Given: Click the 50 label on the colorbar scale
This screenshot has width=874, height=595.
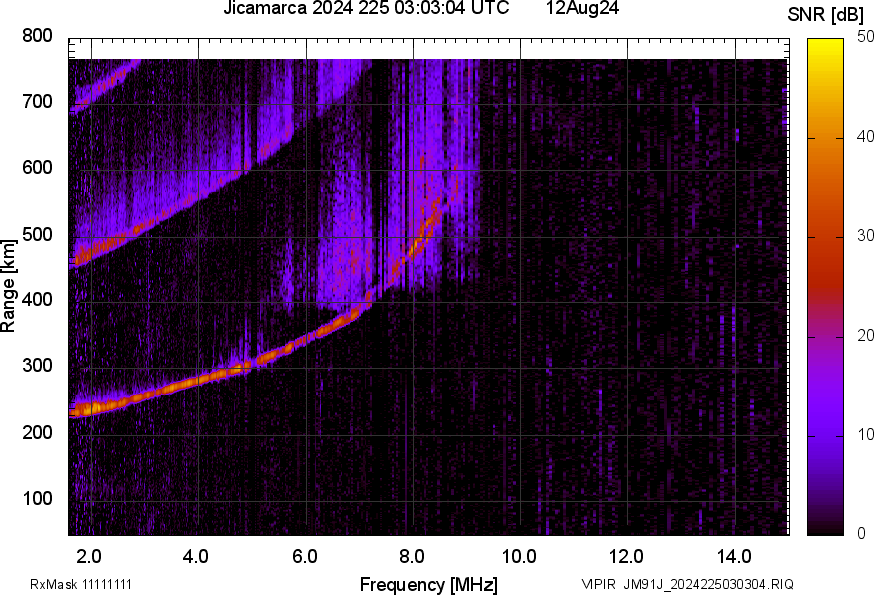Looking at the screenshot, I should 865,37.
